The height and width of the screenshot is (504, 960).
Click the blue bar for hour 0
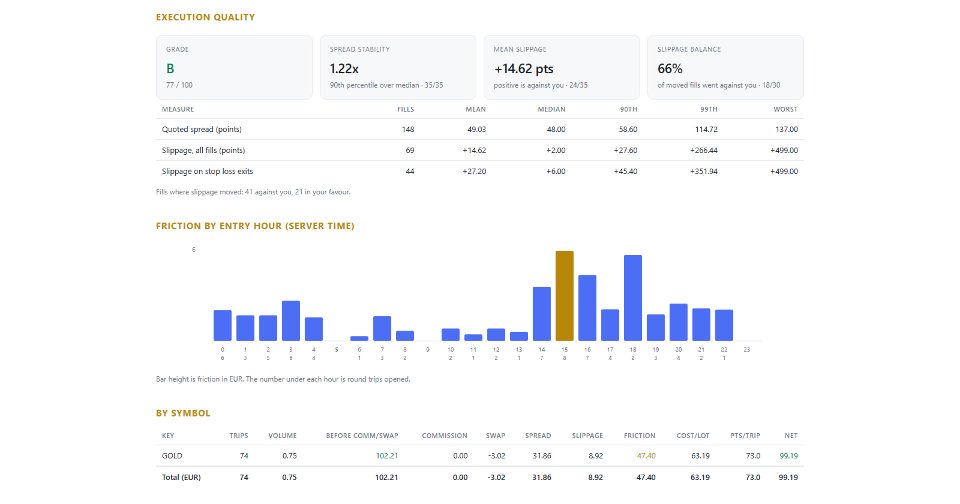[x=223, y=325]
